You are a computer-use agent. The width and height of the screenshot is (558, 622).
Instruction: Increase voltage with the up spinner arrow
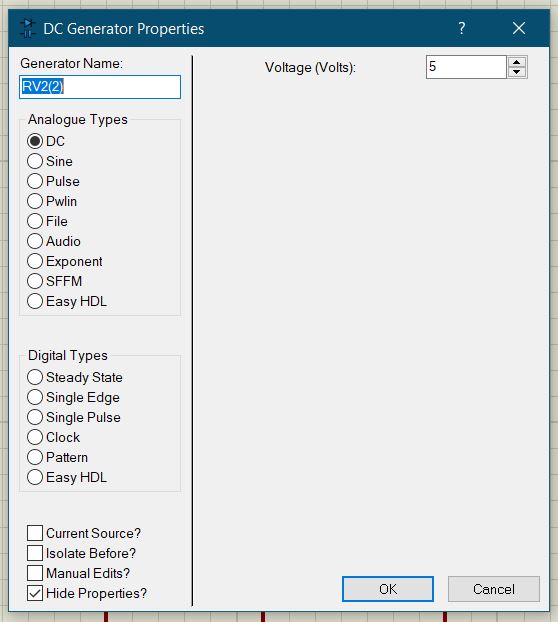(516, 62)
